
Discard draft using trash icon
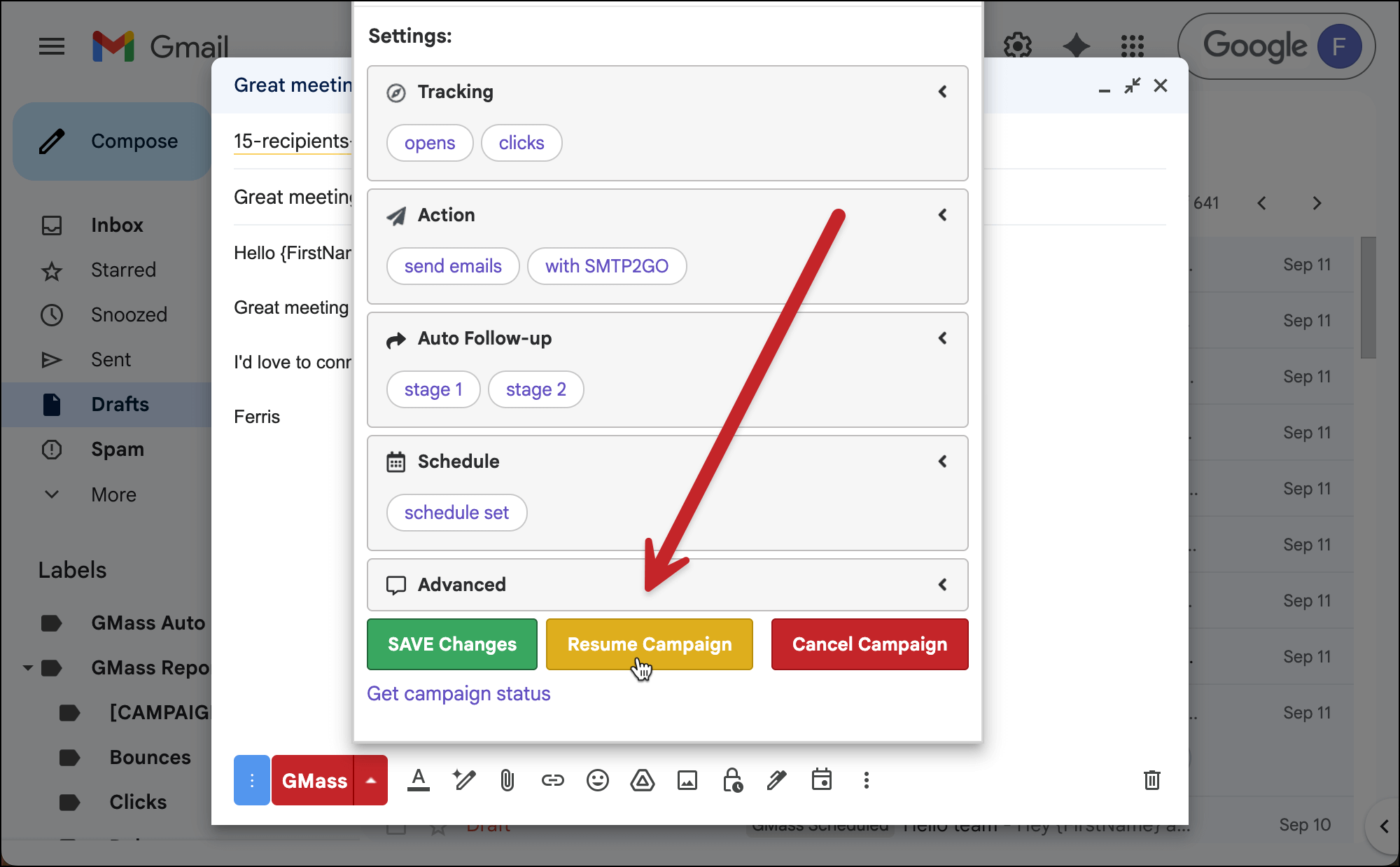click(x=1151, y=780)
